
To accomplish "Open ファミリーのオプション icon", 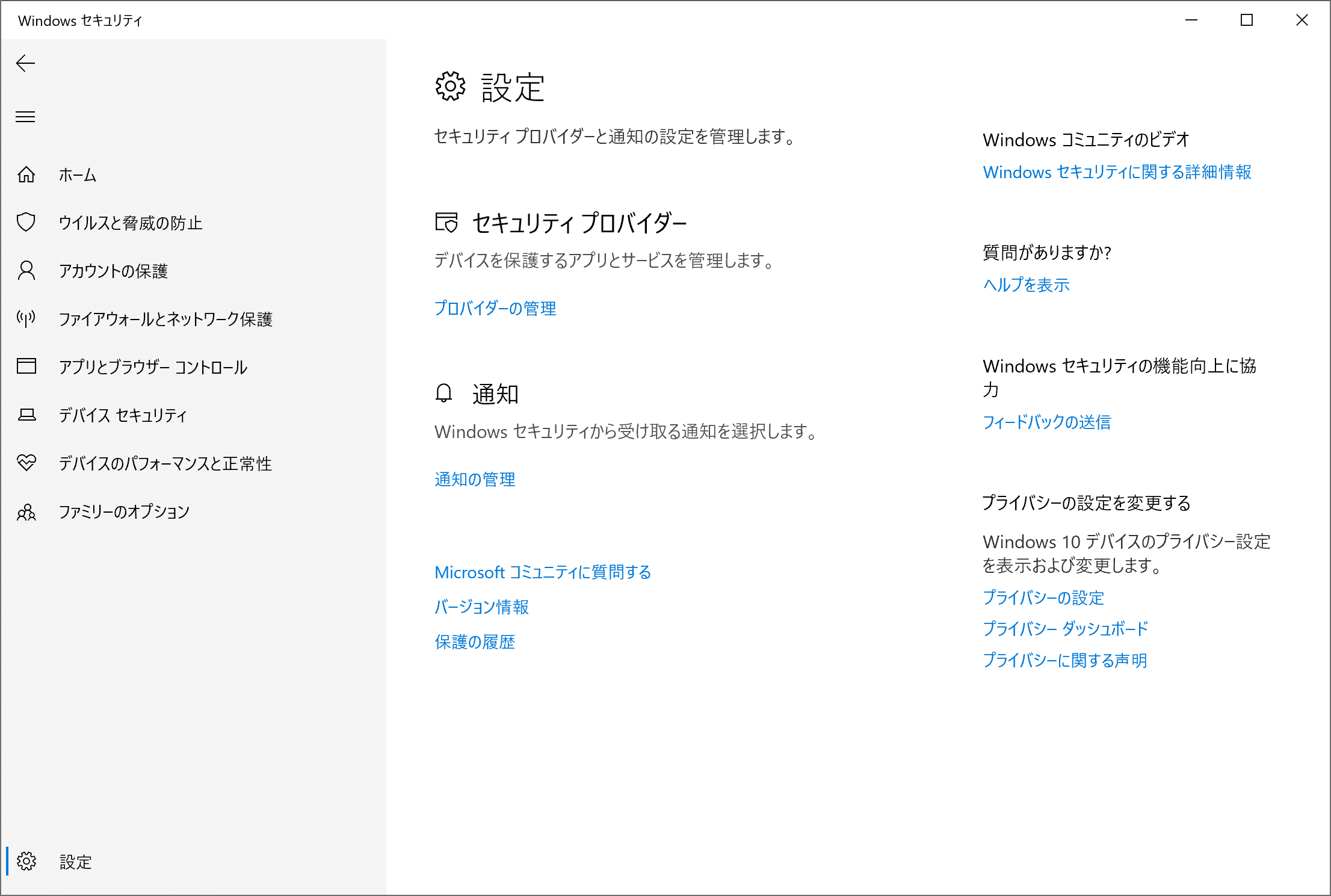I will (26, 511).
